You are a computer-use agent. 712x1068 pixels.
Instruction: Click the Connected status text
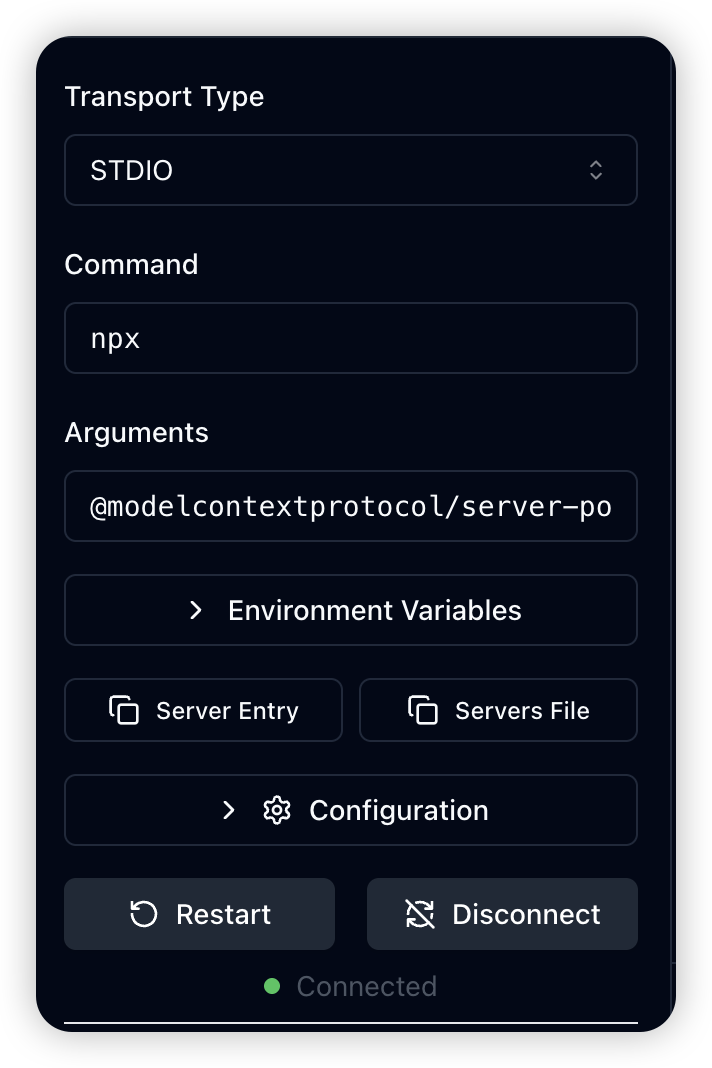pos(367,986)
